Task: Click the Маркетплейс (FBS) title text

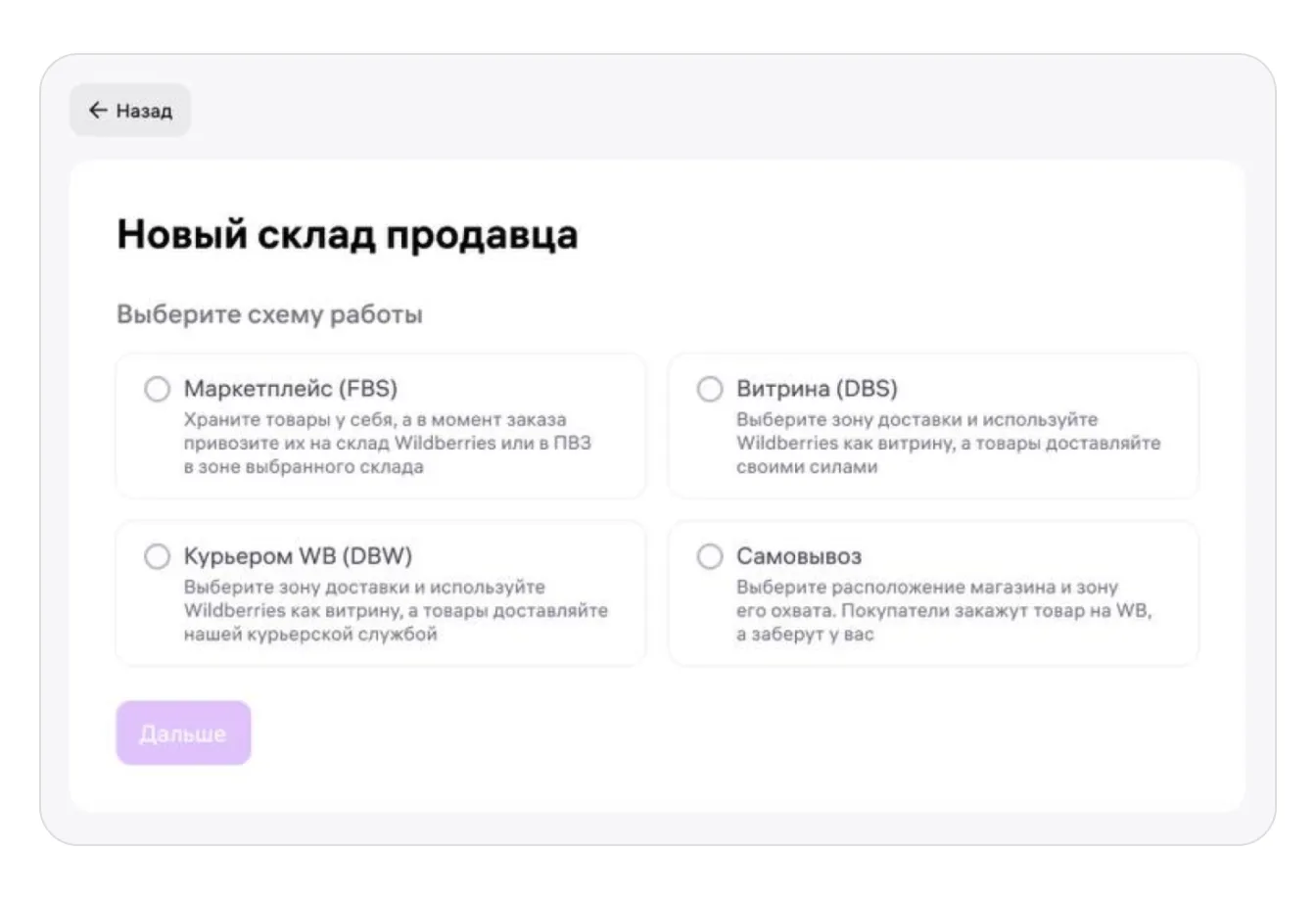Action: coord(290,389)
